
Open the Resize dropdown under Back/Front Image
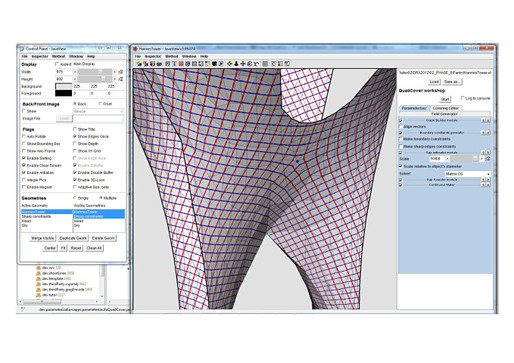[98, 111]
